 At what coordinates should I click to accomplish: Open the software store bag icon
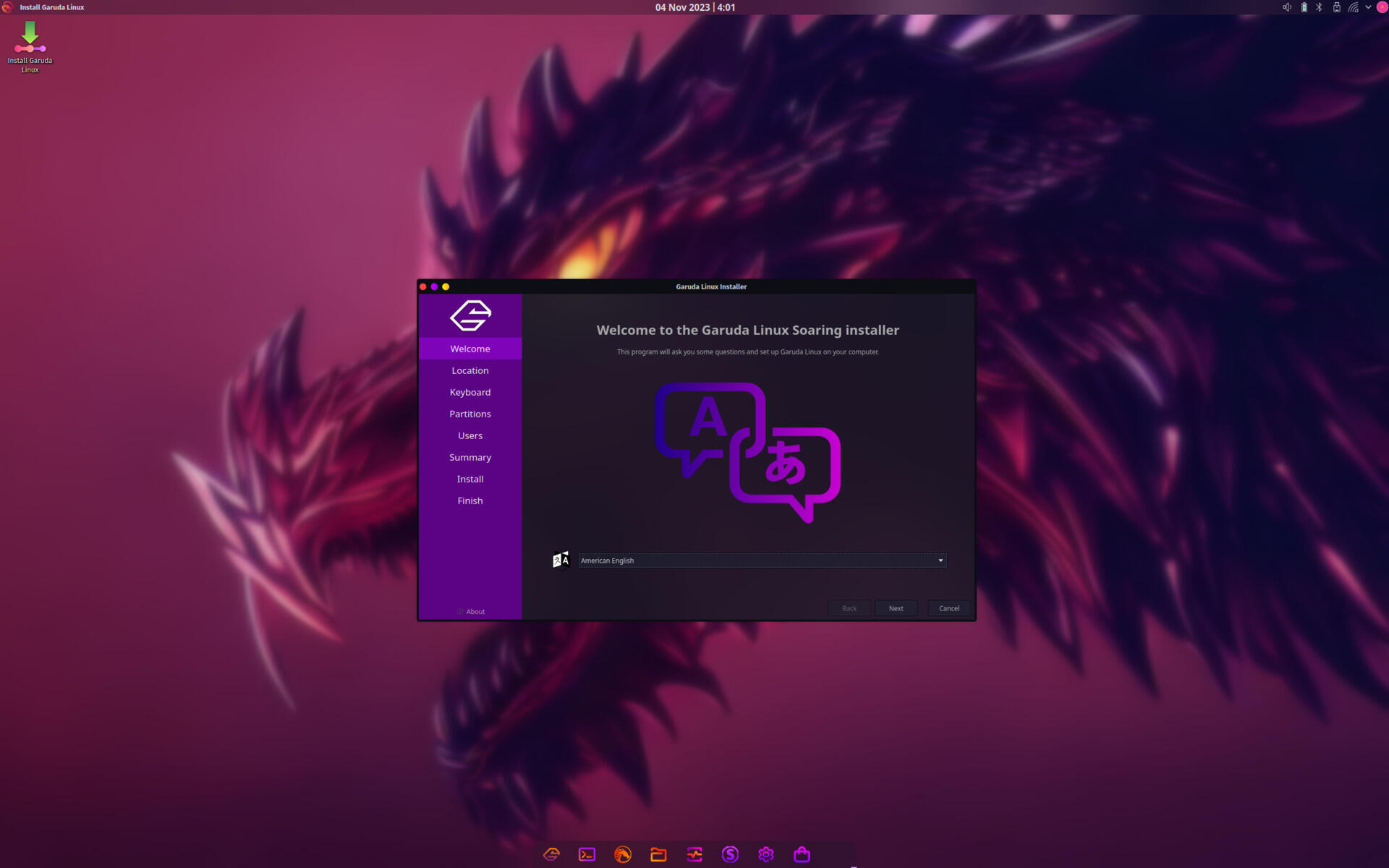coord(802,854)
